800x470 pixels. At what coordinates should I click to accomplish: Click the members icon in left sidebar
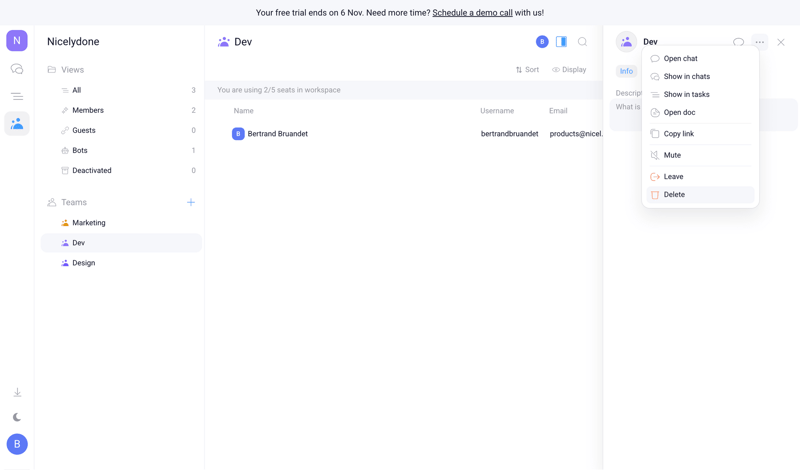click(17, 123)
